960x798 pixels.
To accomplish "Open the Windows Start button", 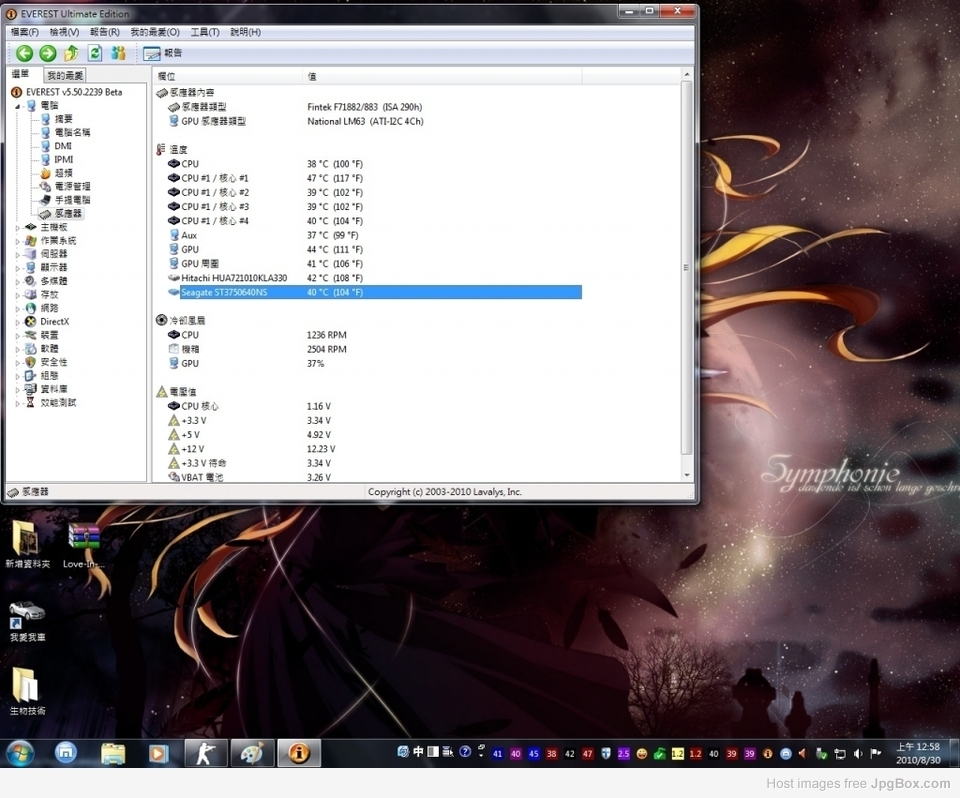I will coord(19,753).
